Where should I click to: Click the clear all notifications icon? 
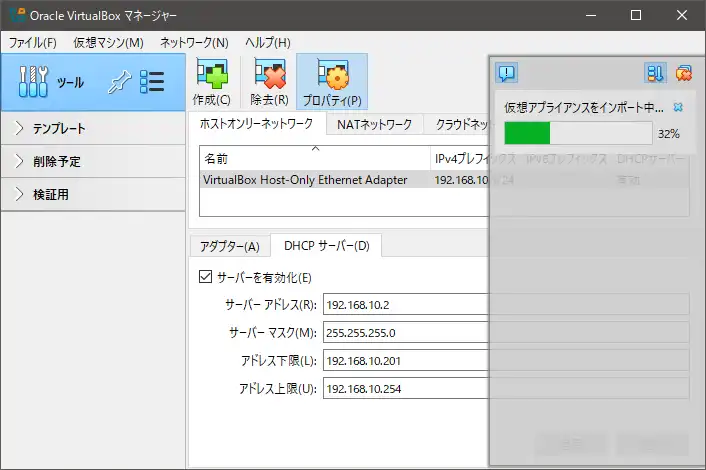(x=683, y=72)
